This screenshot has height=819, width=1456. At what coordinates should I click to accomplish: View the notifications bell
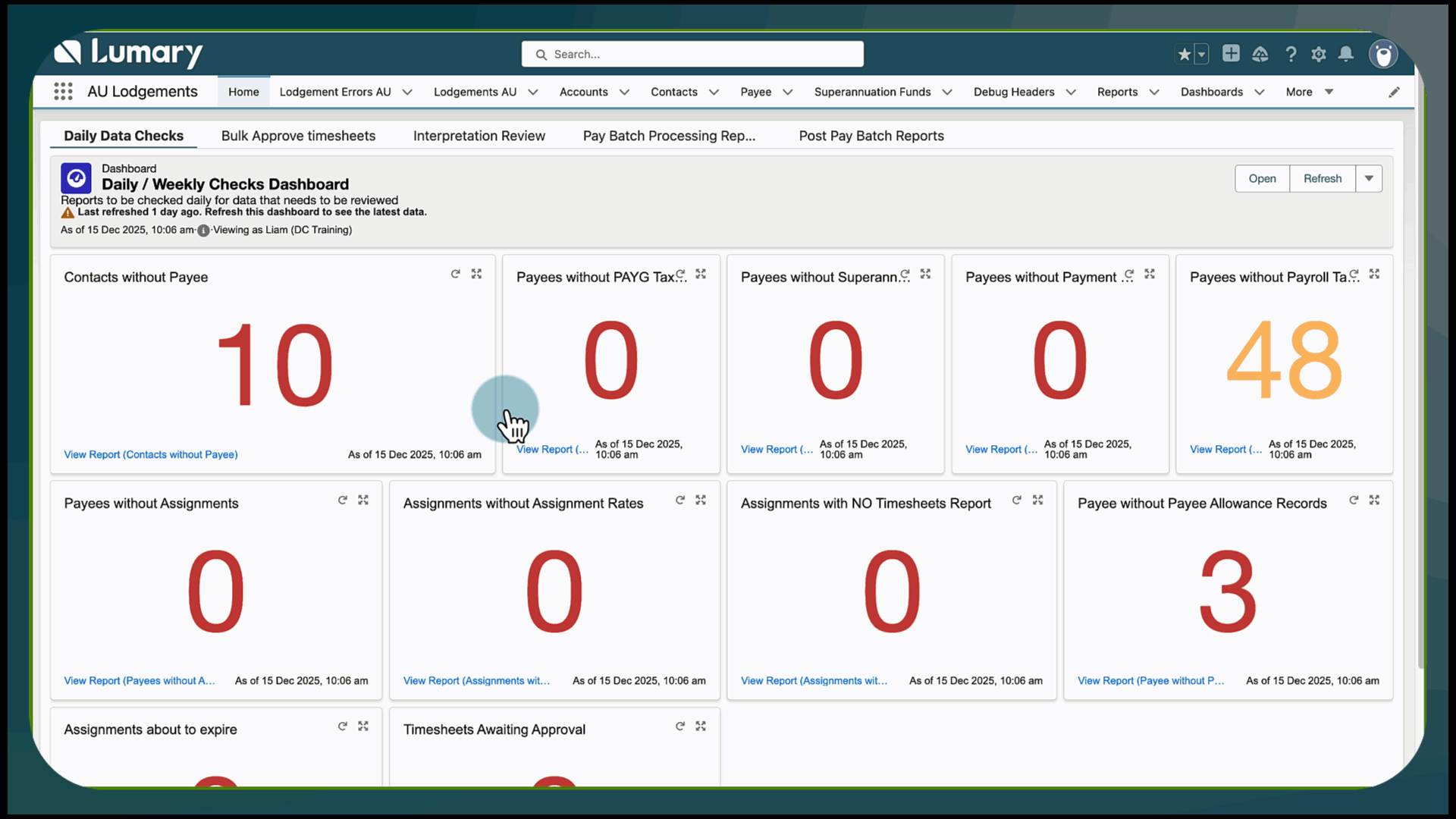tap(1346, 54)
